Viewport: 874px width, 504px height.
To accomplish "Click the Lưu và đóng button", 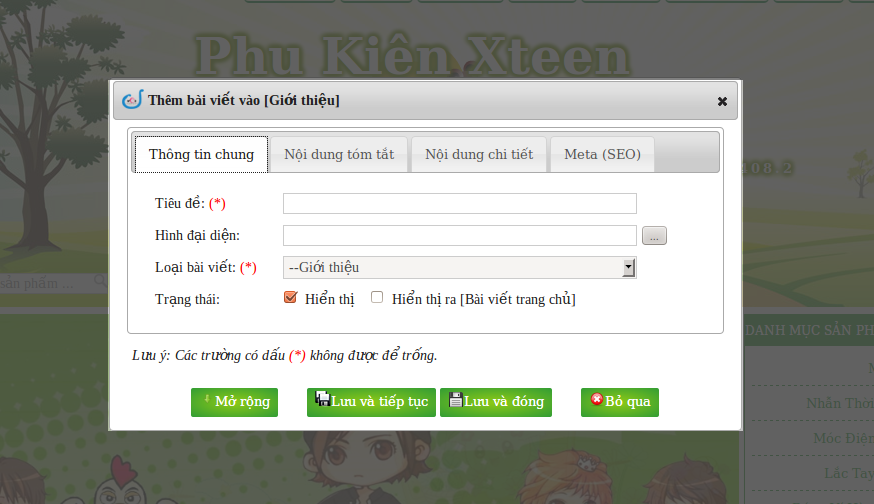I will (496, 402).
